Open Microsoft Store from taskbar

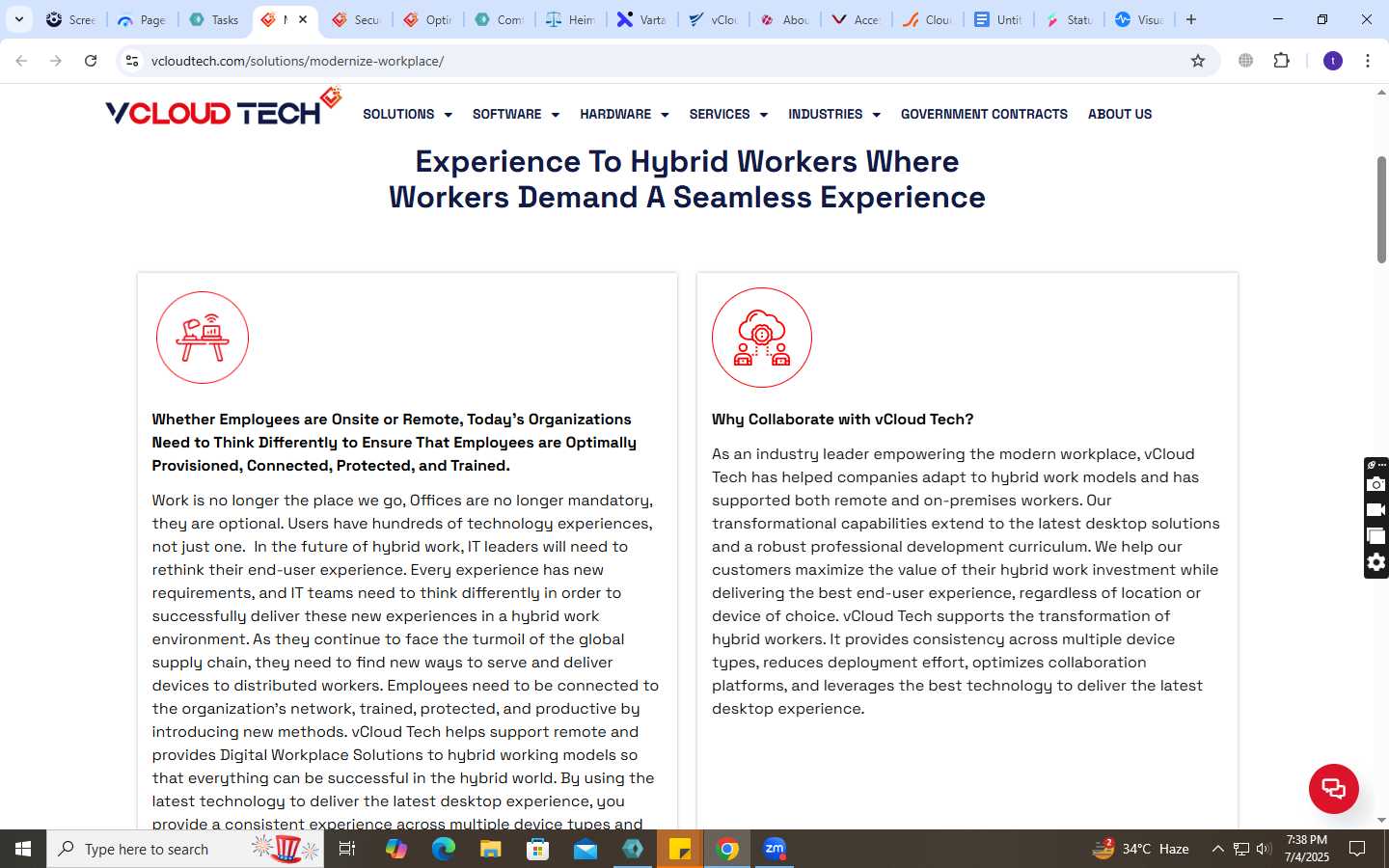[x=537, y=849]
